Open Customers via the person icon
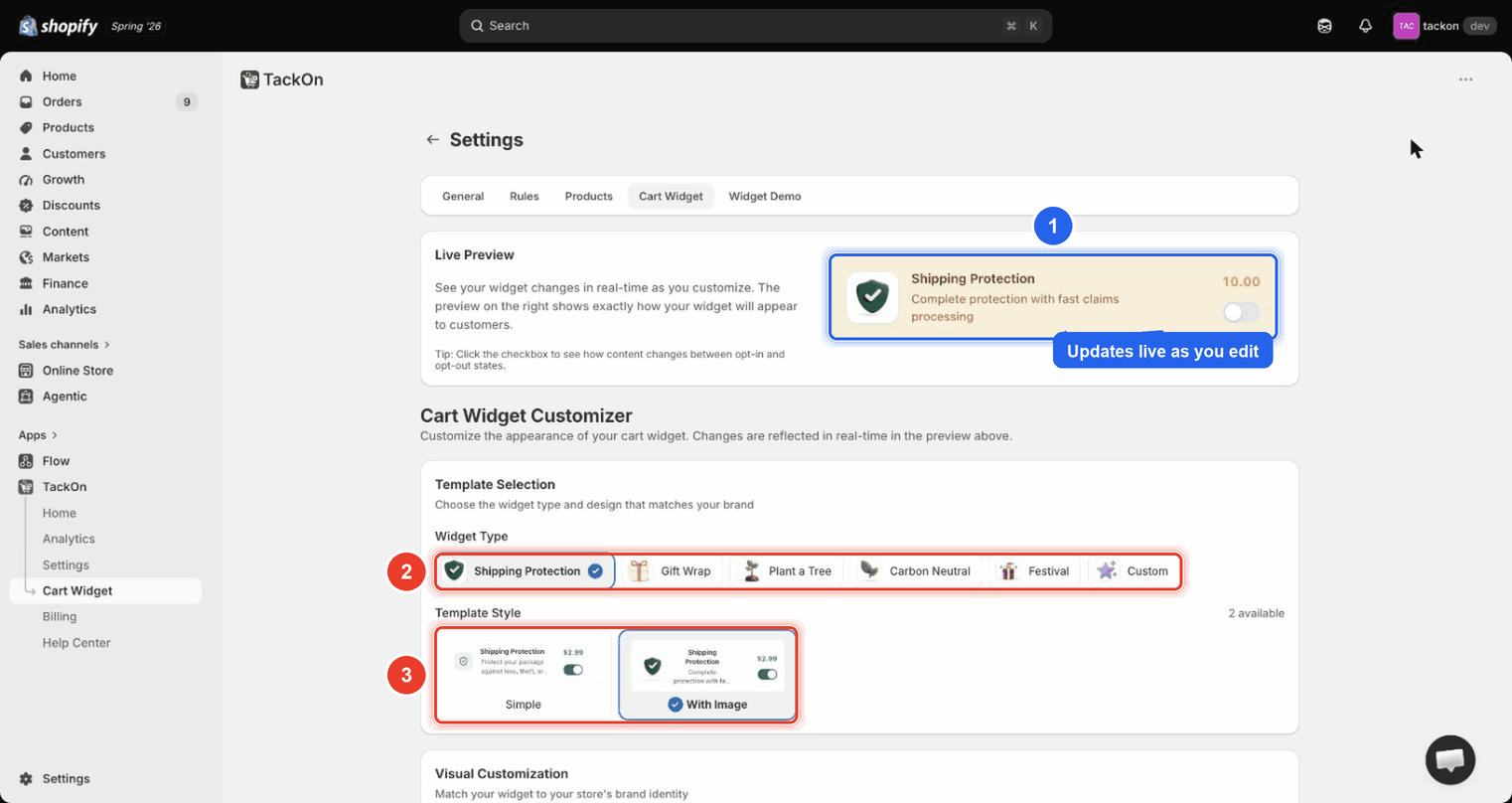 pos(26,154)
